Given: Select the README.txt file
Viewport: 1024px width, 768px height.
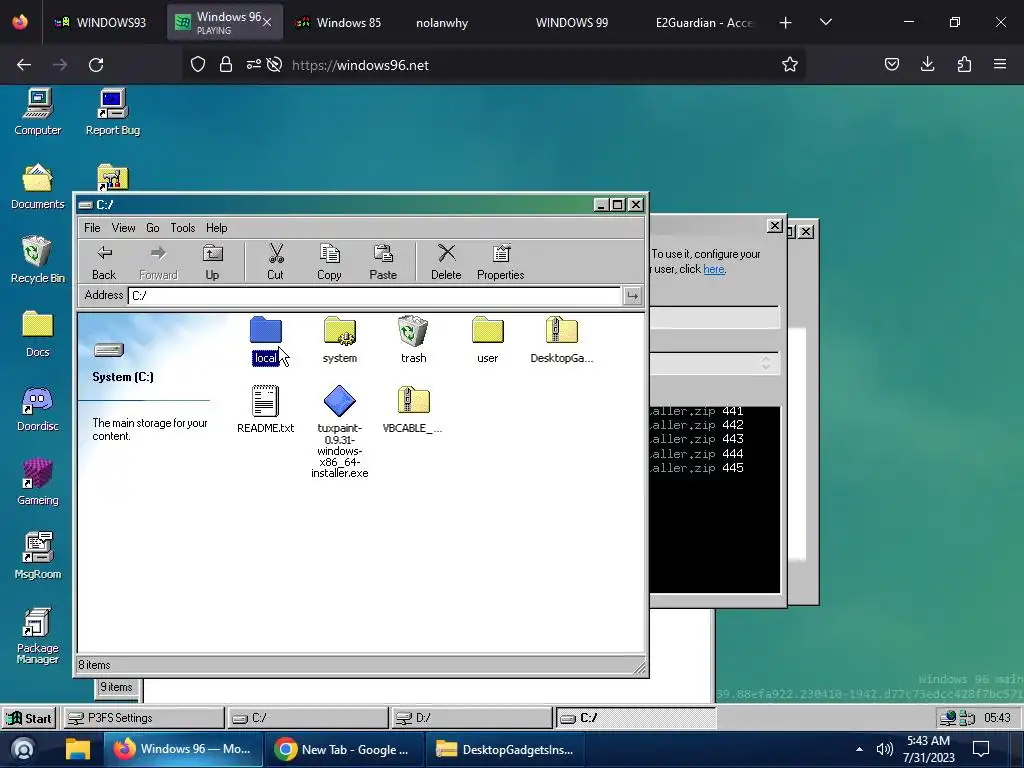Looking at the screenshot, I should [x=265, y=409].
